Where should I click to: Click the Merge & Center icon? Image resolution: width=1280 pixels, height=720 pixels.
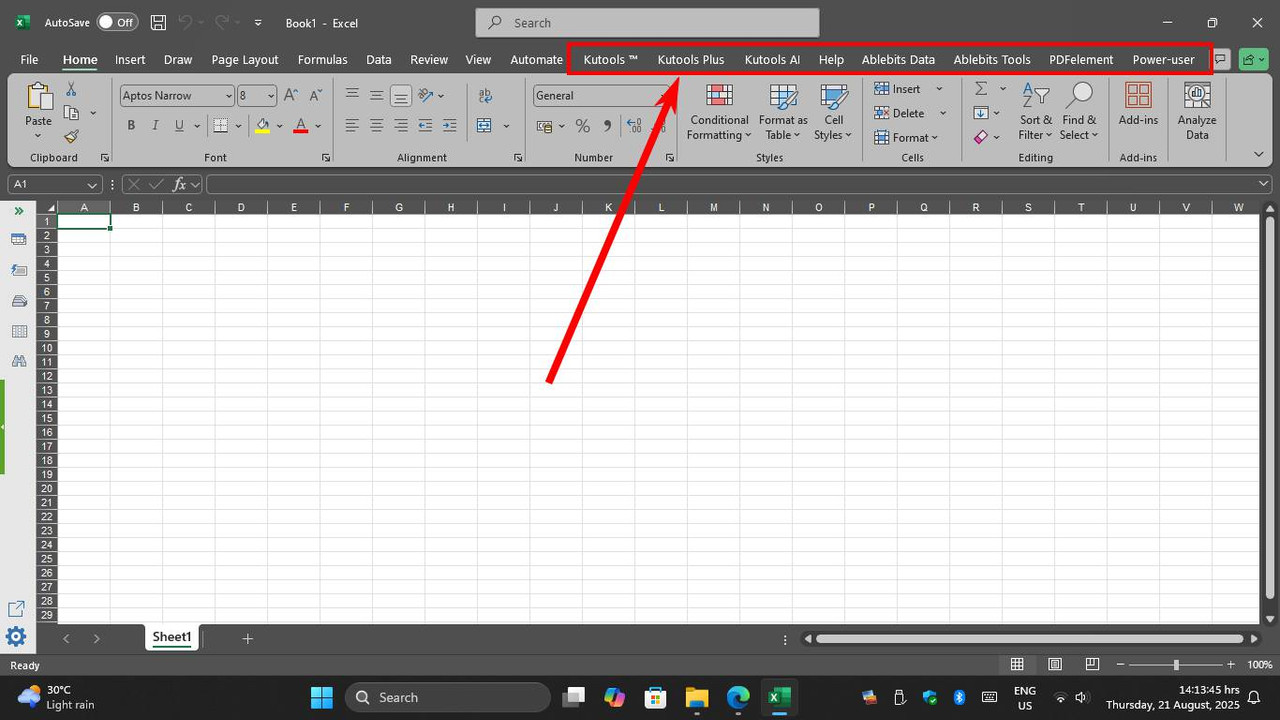[485, 125]
